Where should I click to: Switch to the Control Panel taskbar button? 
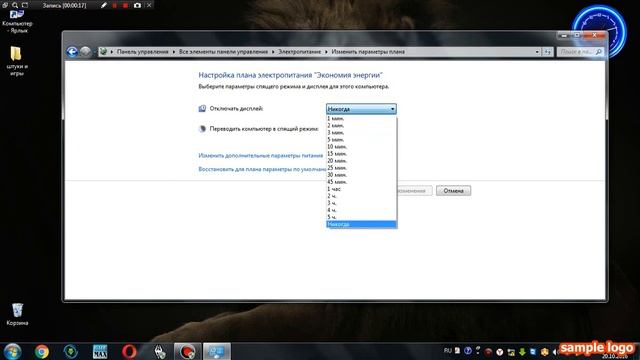coord(217,351)
